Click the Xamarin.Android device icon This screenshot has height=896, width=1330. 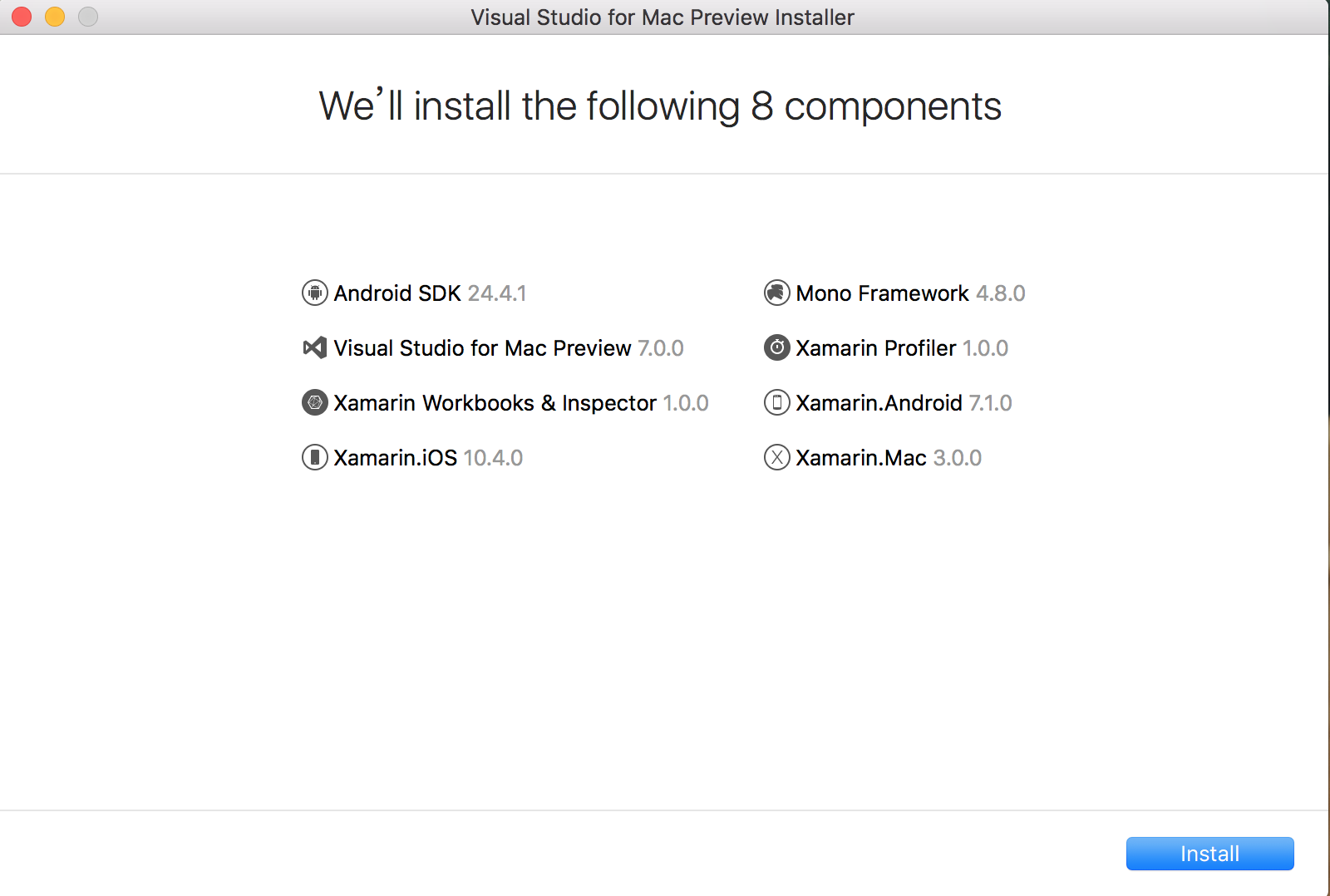pos(776,402)
